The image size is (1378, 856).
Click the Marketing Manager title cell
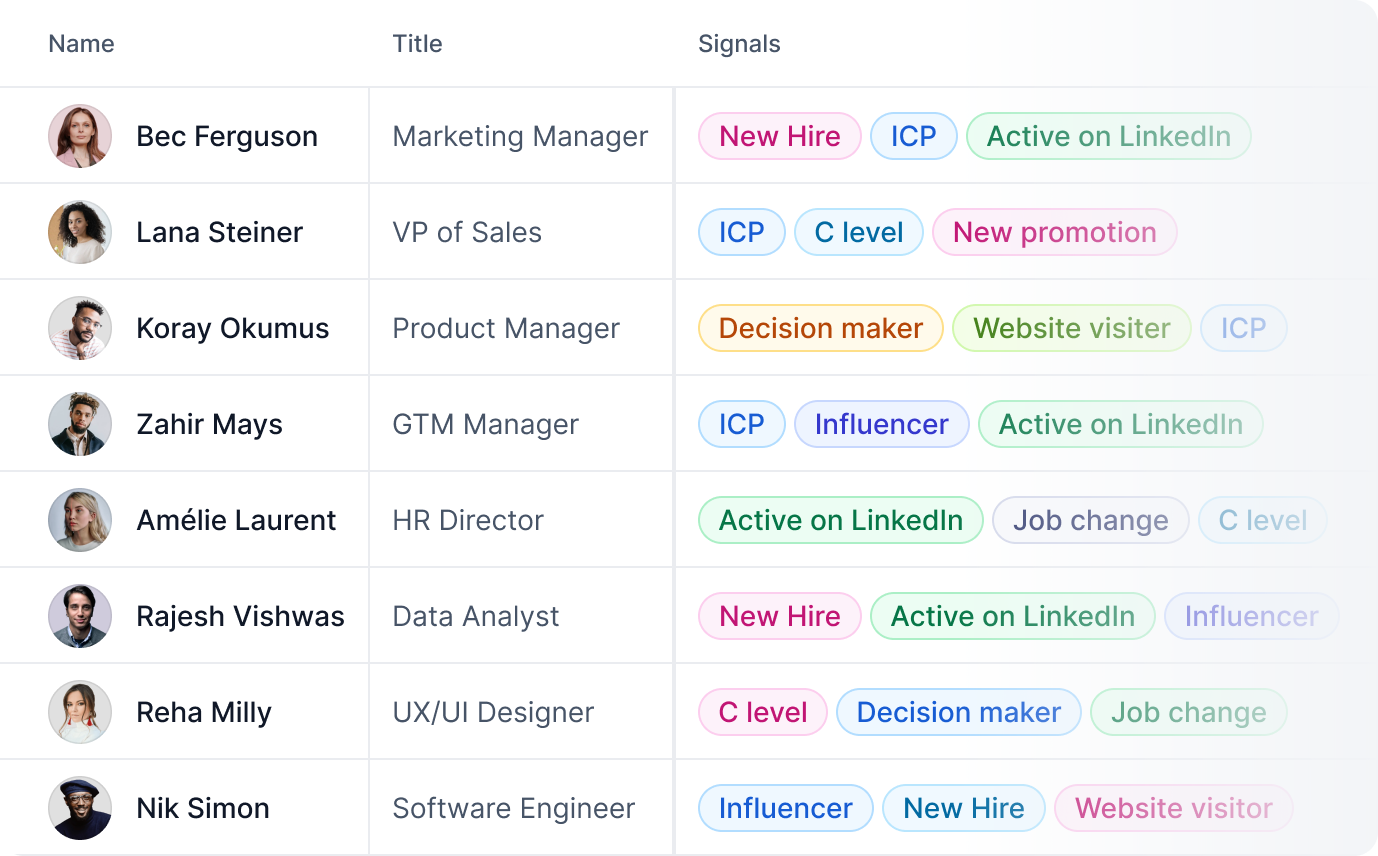pyautogui.click(x=520, y=136)
